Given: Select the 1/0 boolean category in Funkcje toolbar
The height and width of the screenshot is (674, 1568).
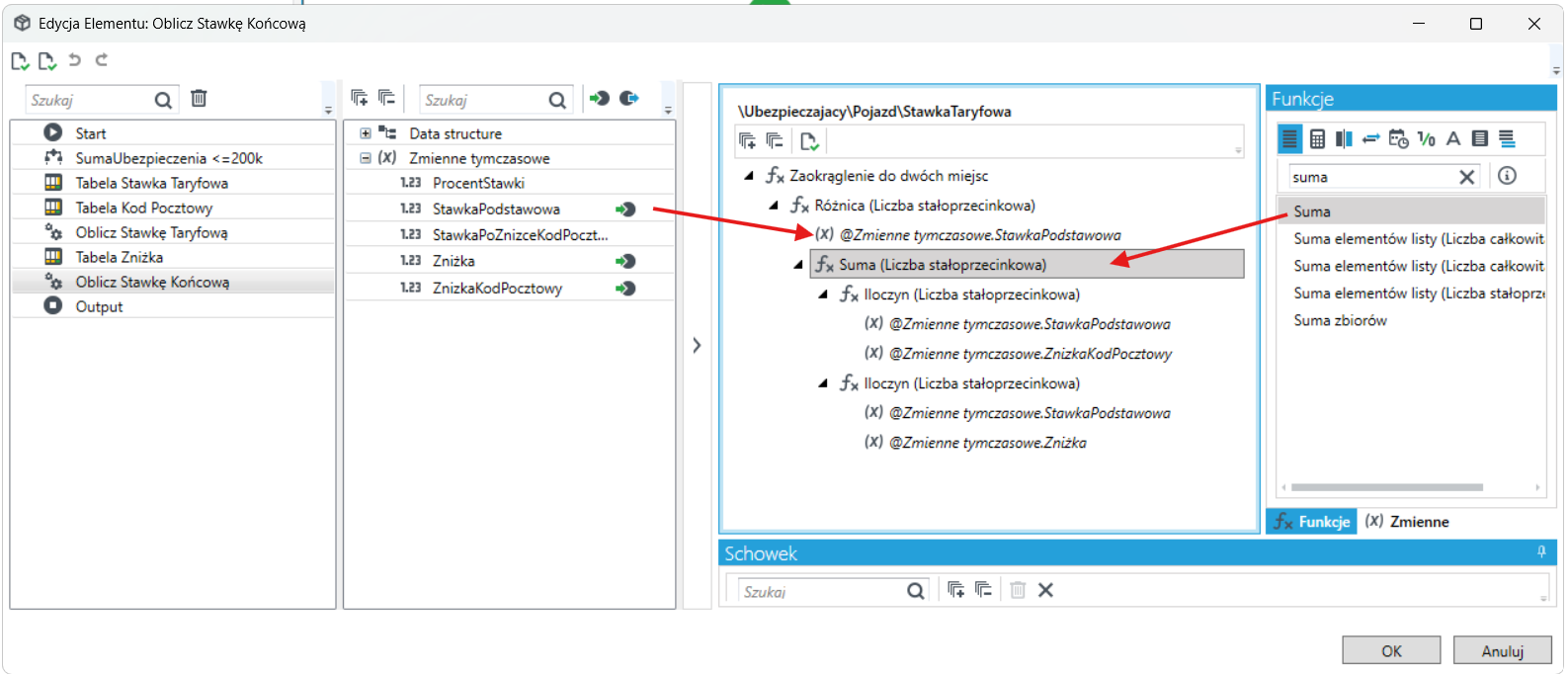Looking at the screenshot, I should click(1426, 139).
